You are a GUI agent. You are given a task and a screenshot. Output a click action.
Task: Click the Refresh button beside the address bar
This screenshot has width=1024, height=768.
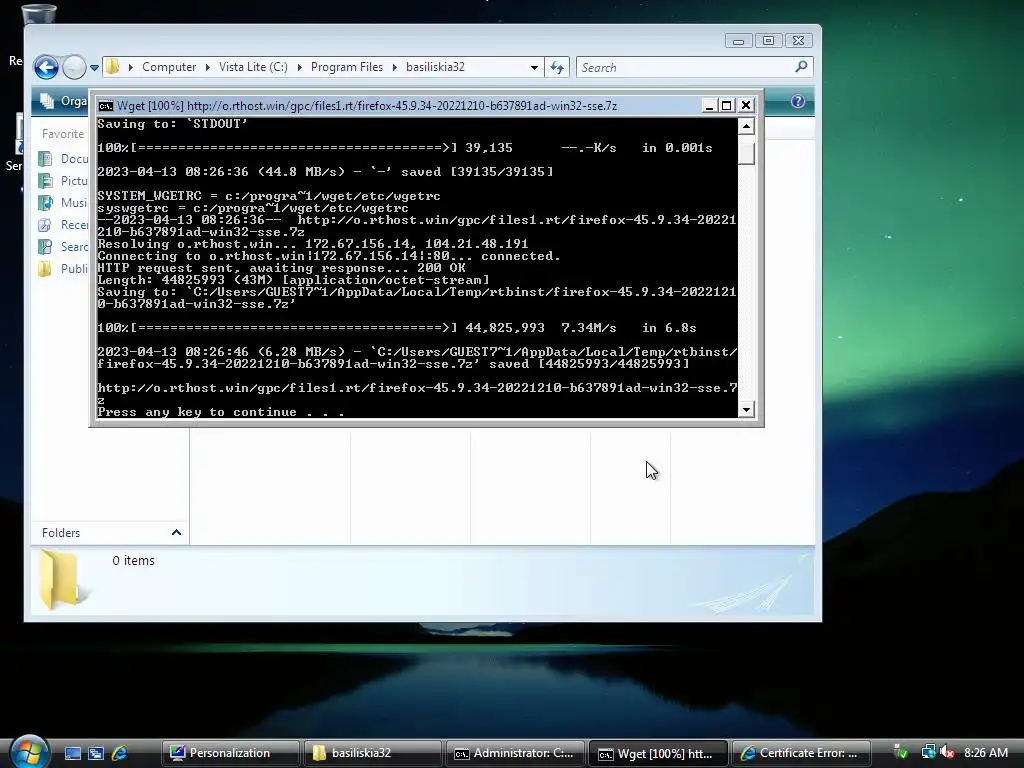pos(557,67)
